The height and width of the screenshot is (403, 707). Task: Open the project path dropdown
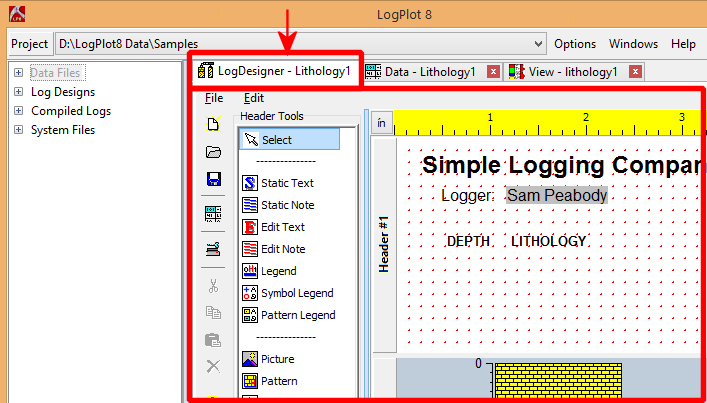pyautogui.click(x=540, y=44)
